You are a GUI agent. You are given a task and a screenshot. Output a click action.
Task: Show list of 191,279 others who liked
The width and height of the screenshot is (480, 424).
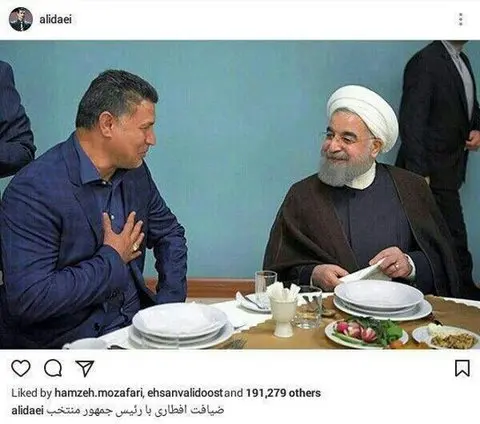[283, 393]
